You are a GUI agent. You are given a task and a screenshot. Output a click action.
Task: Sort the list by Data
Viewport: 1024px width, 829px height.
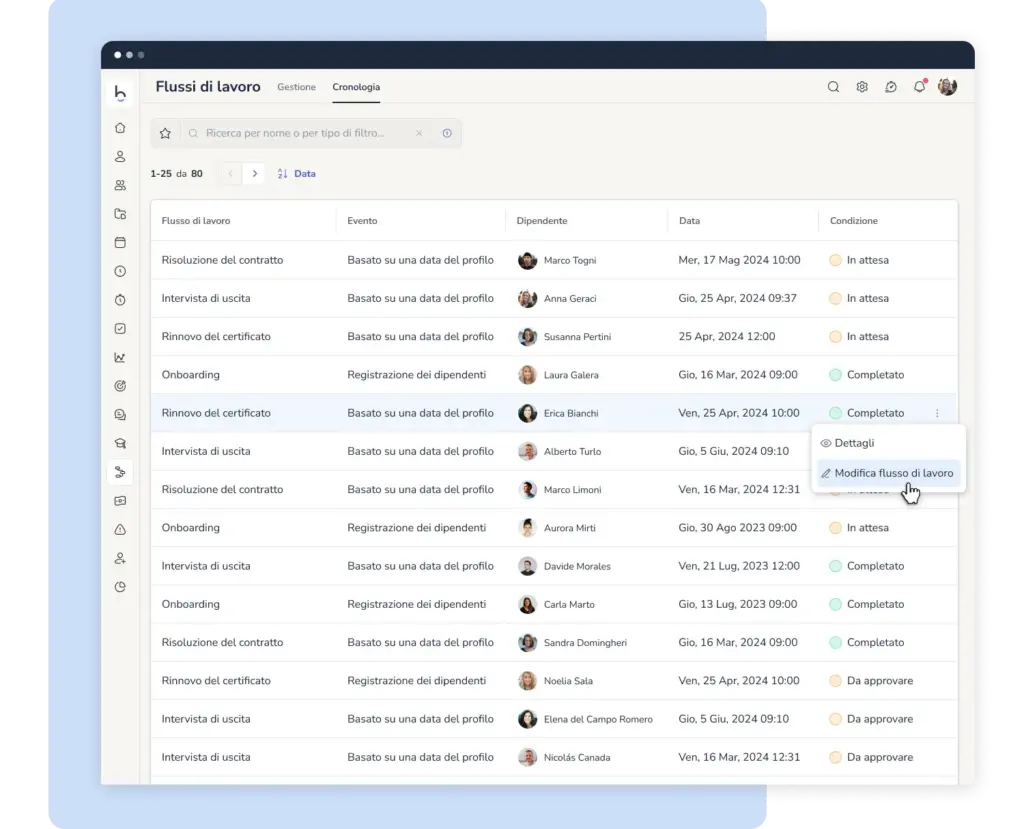pyautogui.click(x=297, y=174)
